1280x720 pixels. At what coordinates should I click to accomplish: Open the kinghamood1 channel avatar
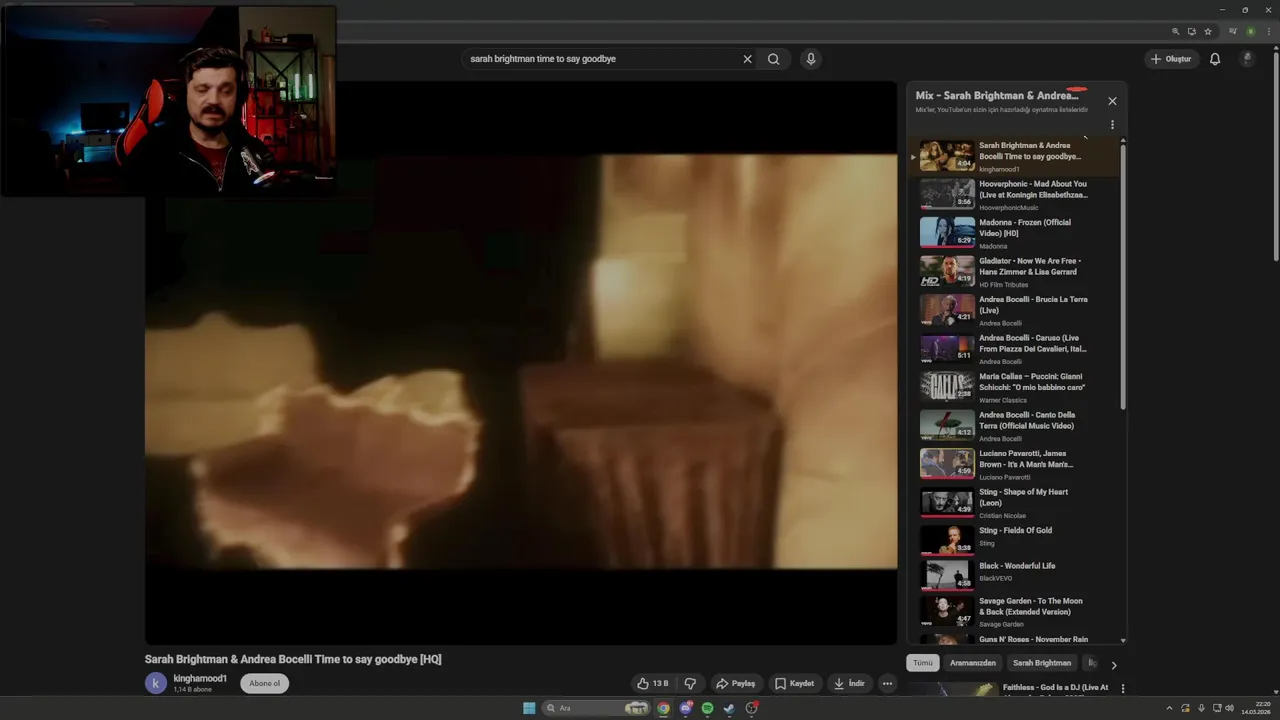coord(156,683)
